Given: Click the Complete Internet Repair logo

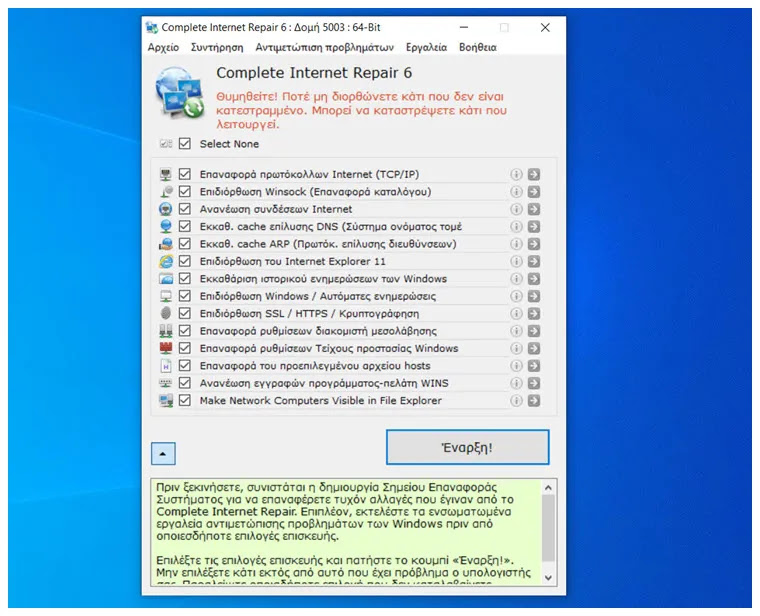Looking at the screenshot, I should tap(180, 92).
